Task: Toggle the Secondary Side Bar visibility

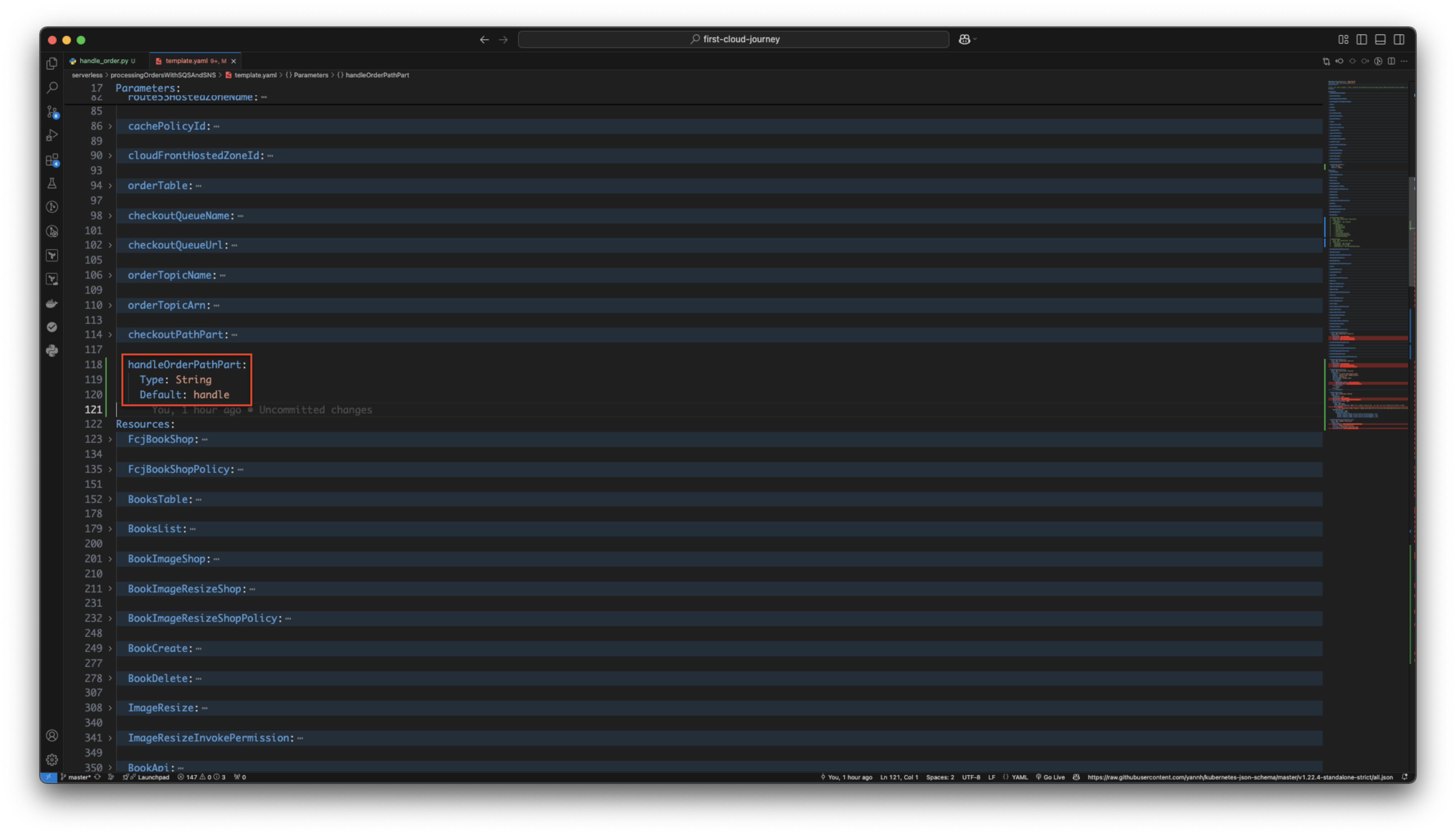Action: [x=1399, y=39]
